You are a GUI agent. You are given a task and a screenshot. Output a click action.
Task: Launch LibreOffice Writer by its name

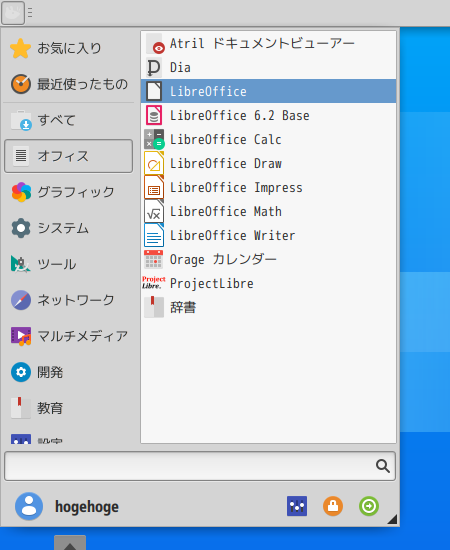pos(233,235)
